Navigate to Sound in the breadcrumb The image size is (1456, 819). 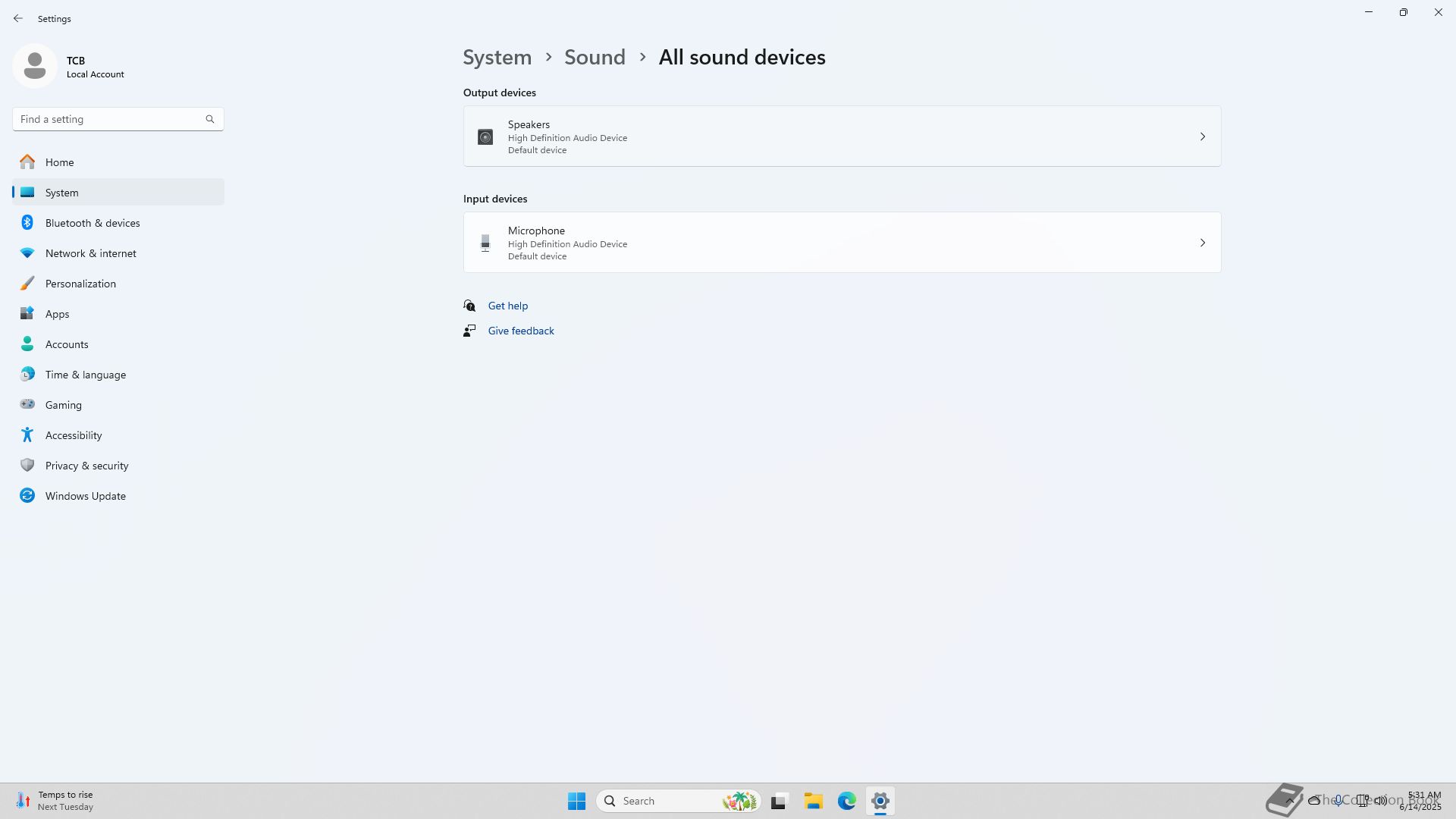click(595, 58)
